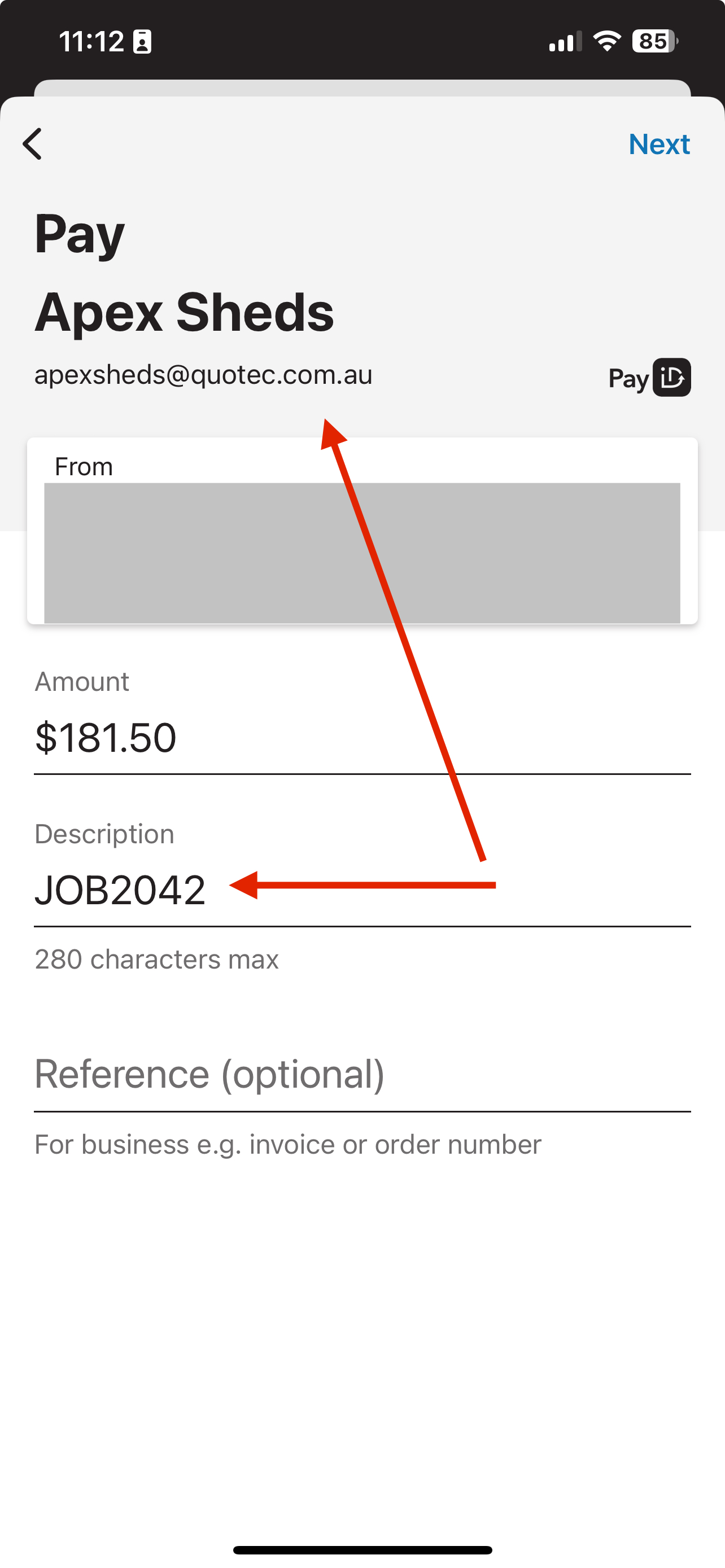Select the Amount field showing $181.50

pyautogui.click(x=362, y=738)
